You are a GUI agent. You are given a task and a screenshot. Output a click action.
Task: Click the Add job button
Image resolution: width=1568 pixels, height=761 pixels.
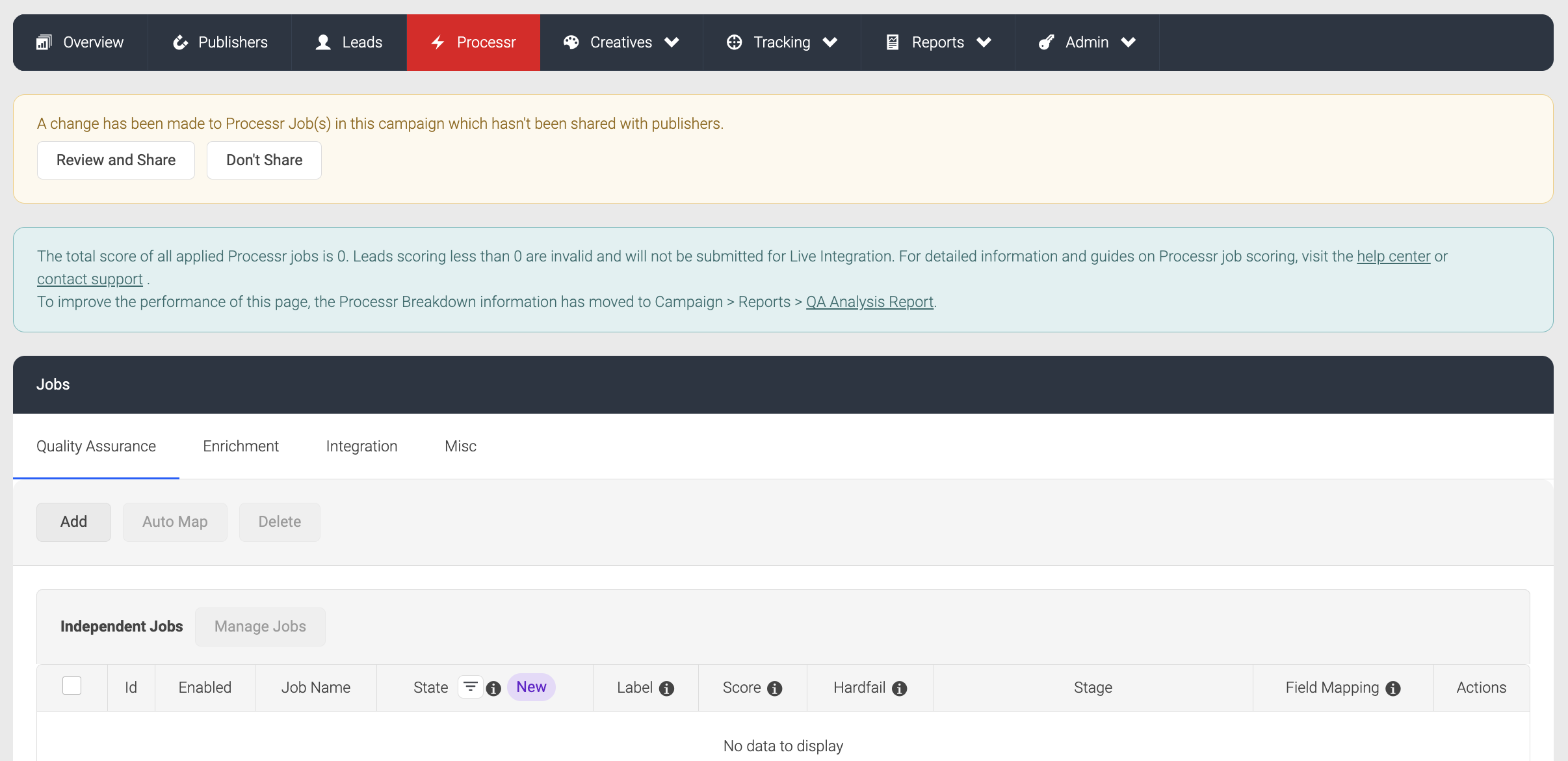click(x=73, y=522)
